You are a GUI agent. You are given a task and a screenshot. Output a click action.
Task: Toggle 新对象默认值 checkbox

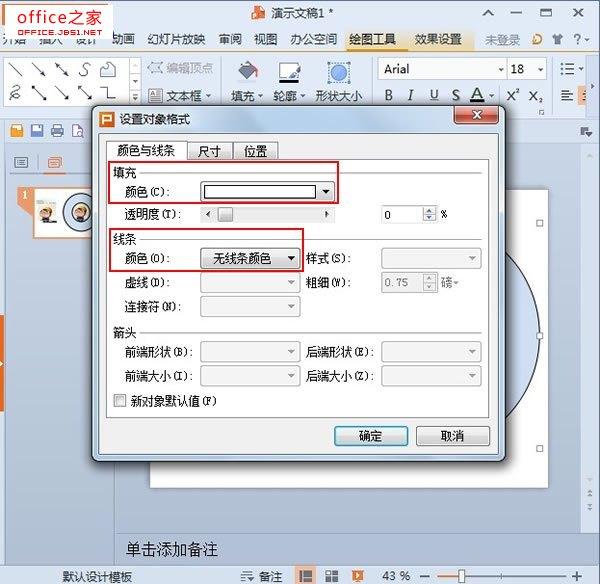tap(120, 401)
